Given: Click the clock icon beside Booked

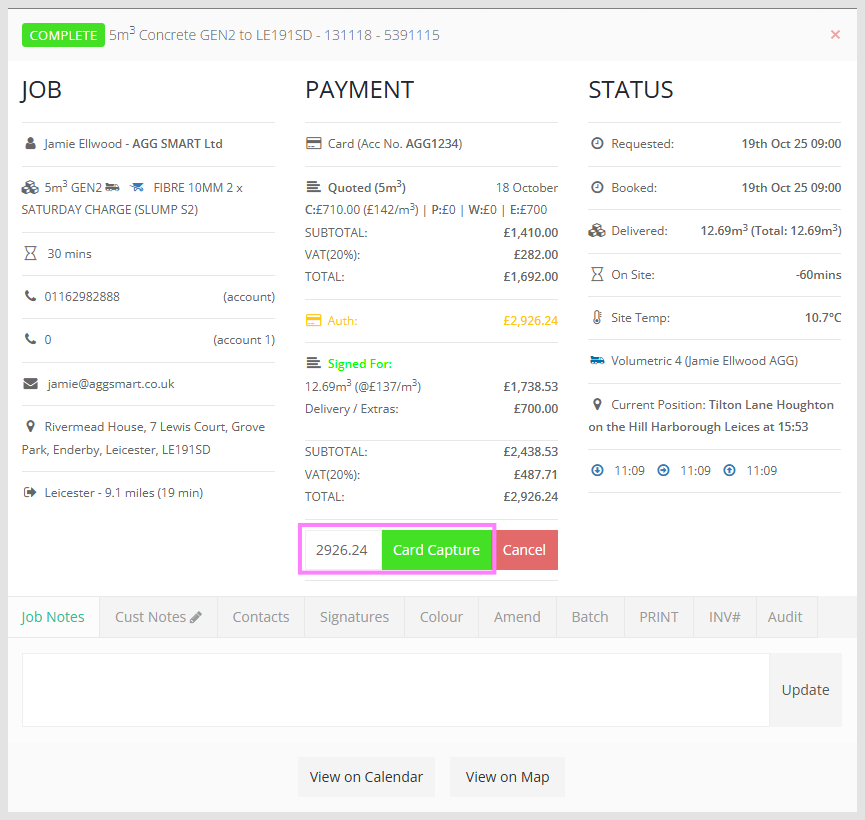Looking at the screenshot, I should [x=597, y=188].
